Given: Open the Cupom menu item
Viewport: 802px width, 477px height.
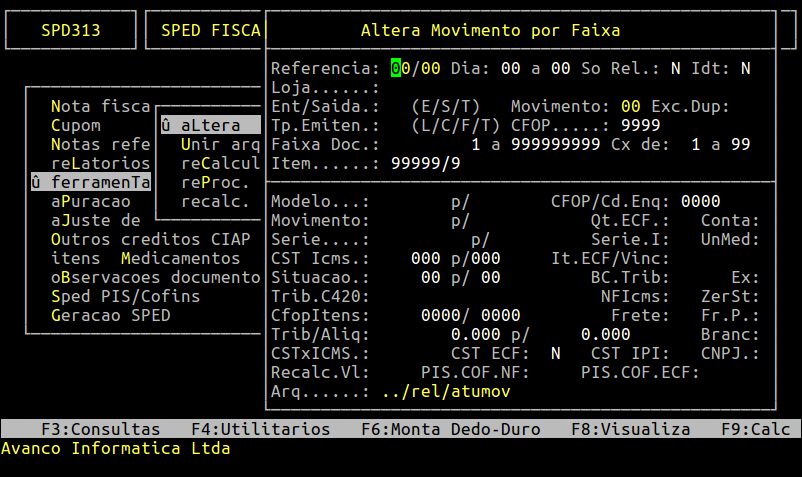Looking at the screenshot, I should pyautogui.click(x=76, y=125).
